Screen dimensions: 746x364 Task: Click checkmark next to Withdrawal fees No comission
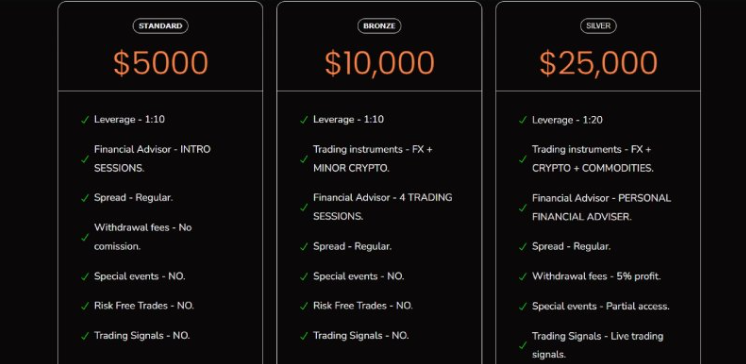click(85, 237)
